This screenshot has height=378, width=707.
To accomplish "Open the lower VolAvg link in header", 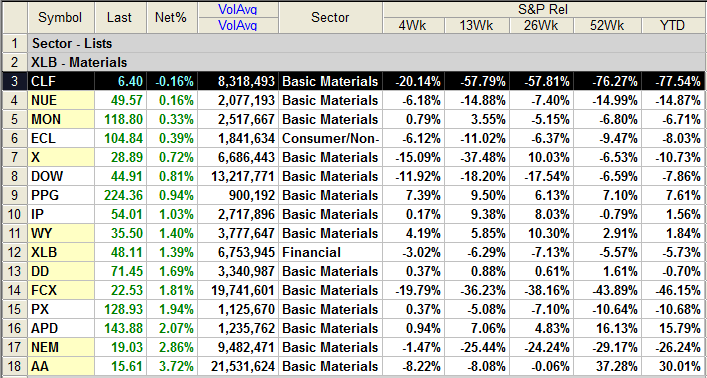I will click(x=238, y=26).
